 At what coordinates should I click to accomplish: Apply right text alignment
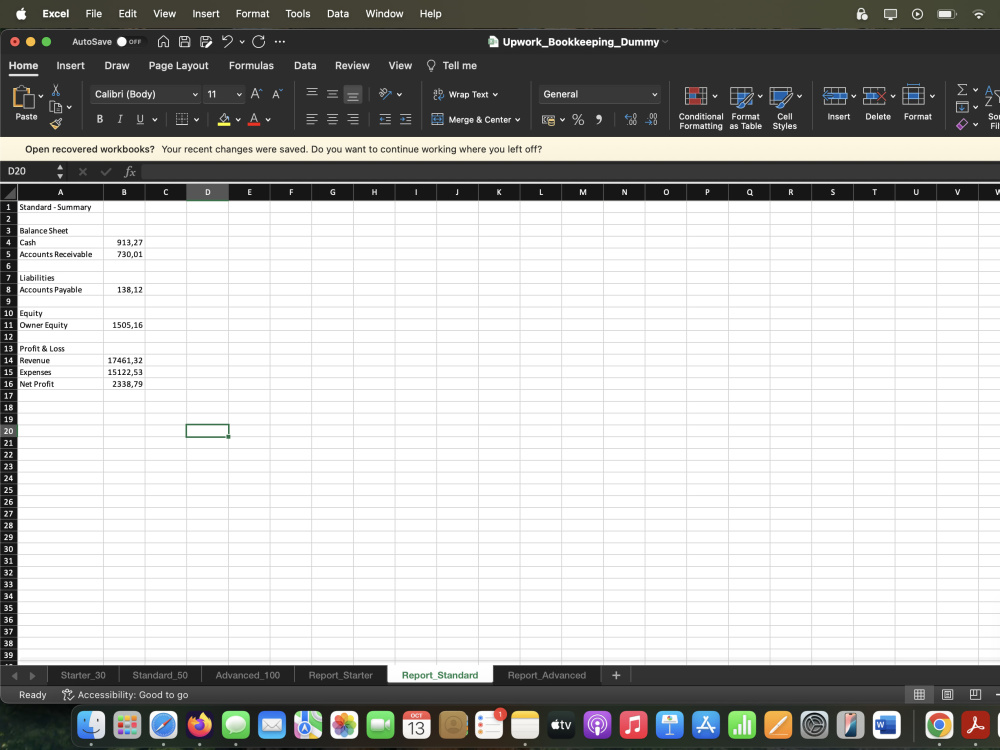click(x=353, y=119)
